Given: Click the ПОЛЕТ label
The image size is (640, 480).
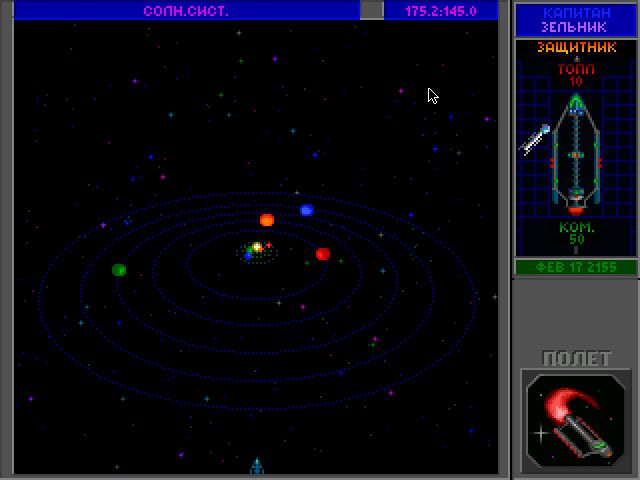Looking at the screenshot, I should [x=576, y=358].
